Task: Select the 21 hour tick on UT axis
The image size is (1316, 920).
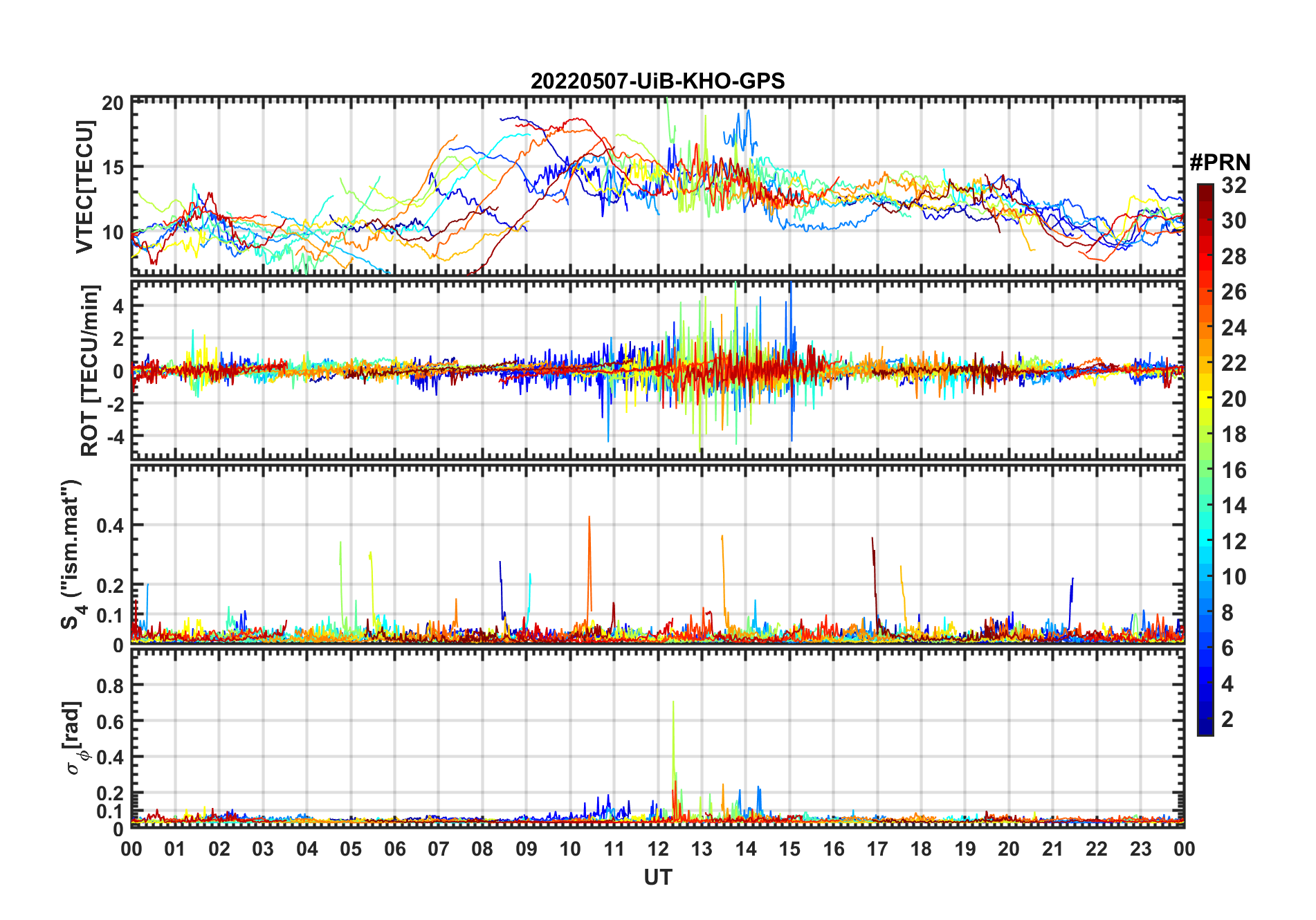Action: 1053,849
